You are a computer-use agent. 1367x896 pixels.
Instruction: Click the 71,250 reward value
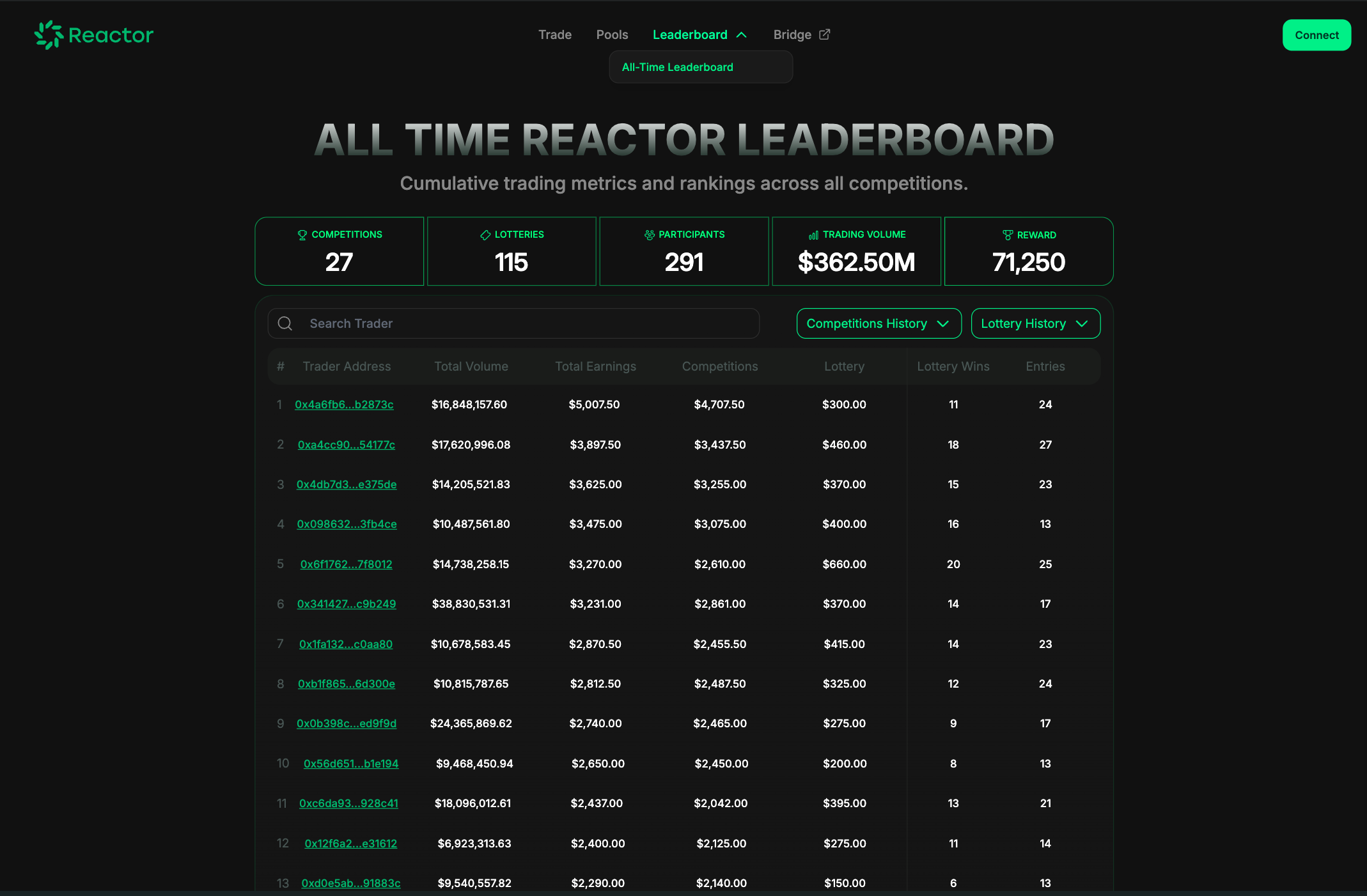coord(1029,262)
